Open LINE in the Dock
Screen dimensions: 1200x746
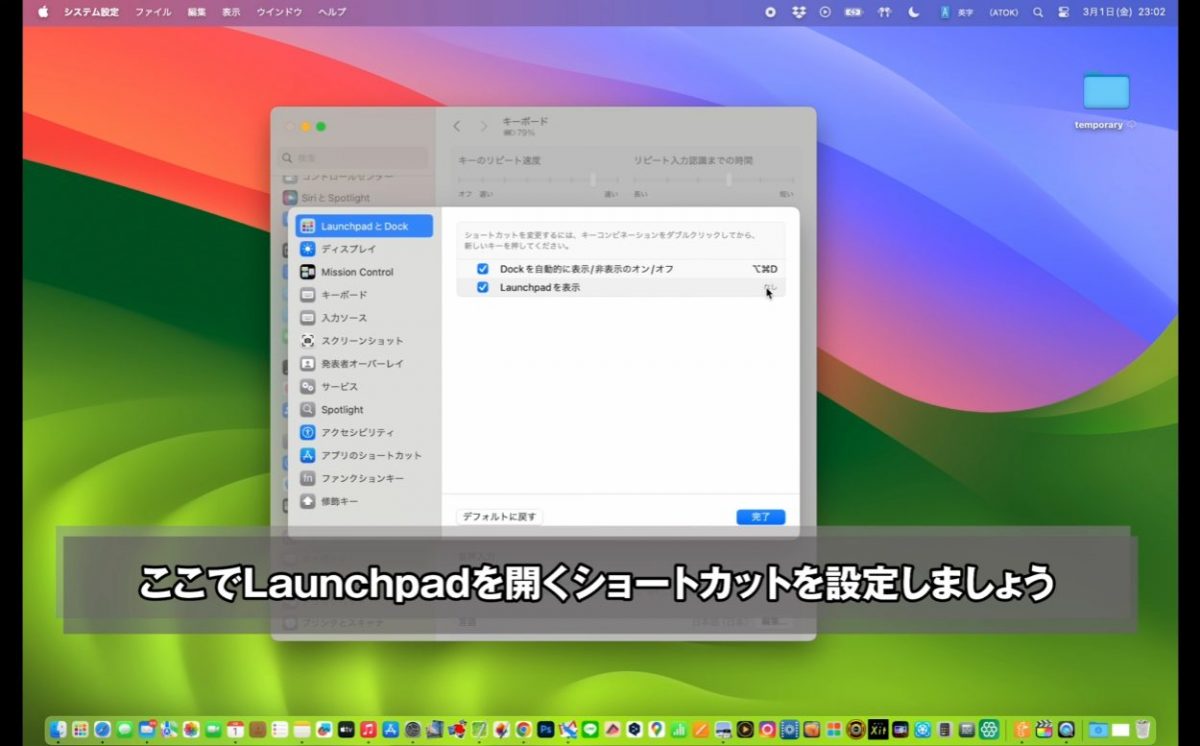click(x=590, y=729)
